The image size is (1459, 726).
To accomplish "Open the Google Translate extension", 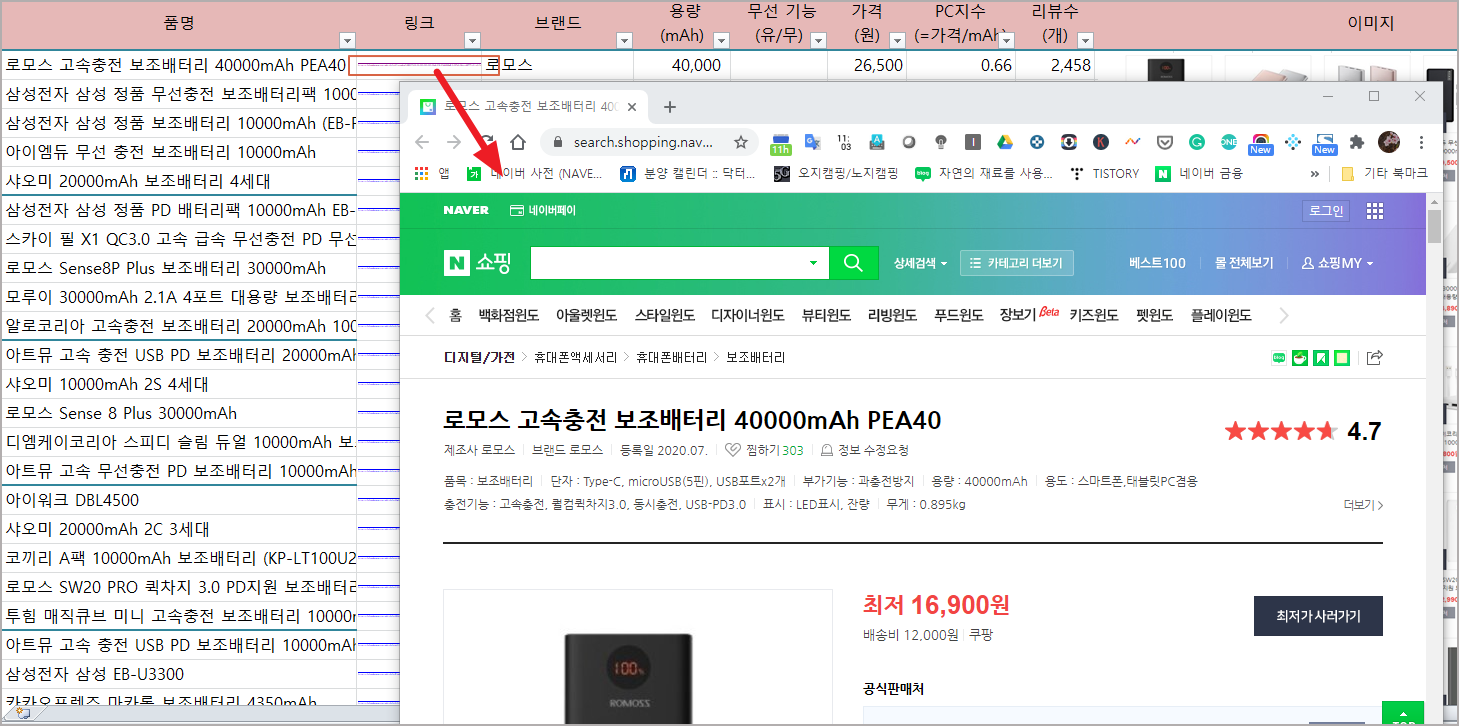I will [x=812, y=142].
